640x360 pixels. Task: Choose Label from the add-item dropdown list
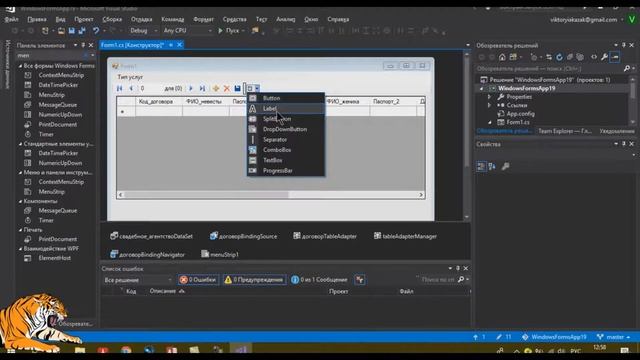[x=286, y=108]
